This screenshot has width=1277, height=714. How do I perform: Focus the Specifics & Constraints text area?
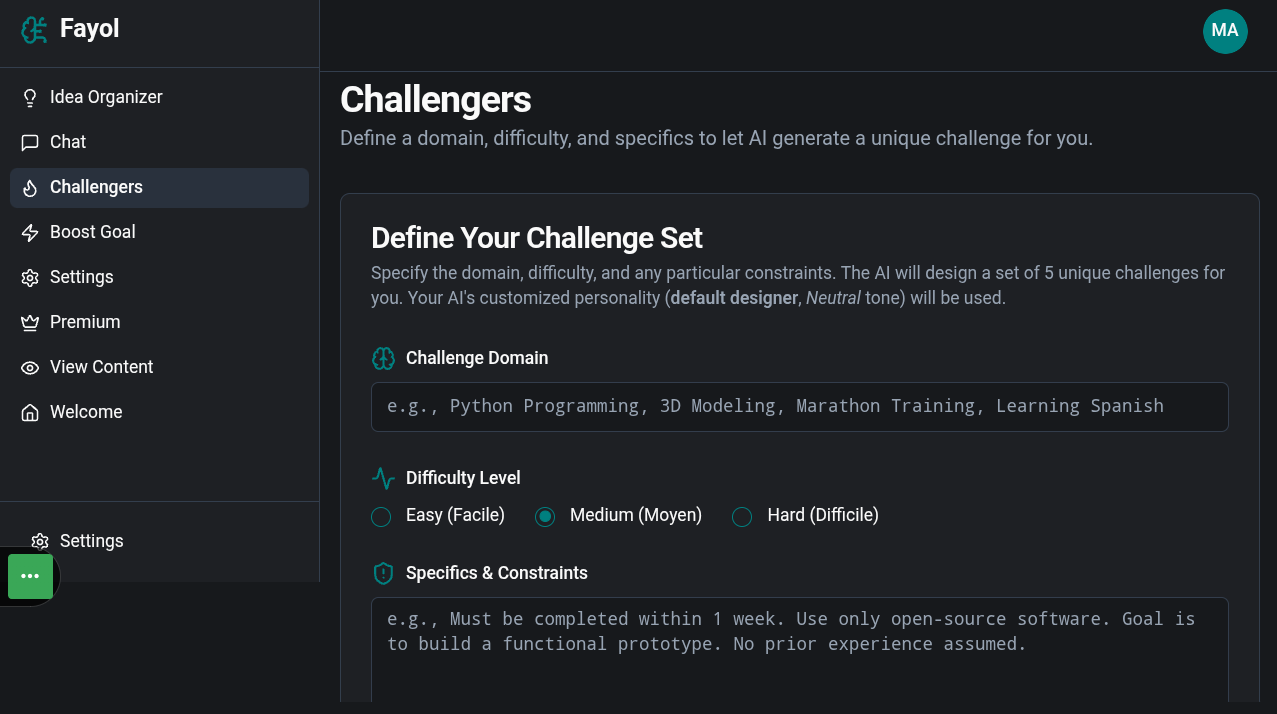pos(799,650)
